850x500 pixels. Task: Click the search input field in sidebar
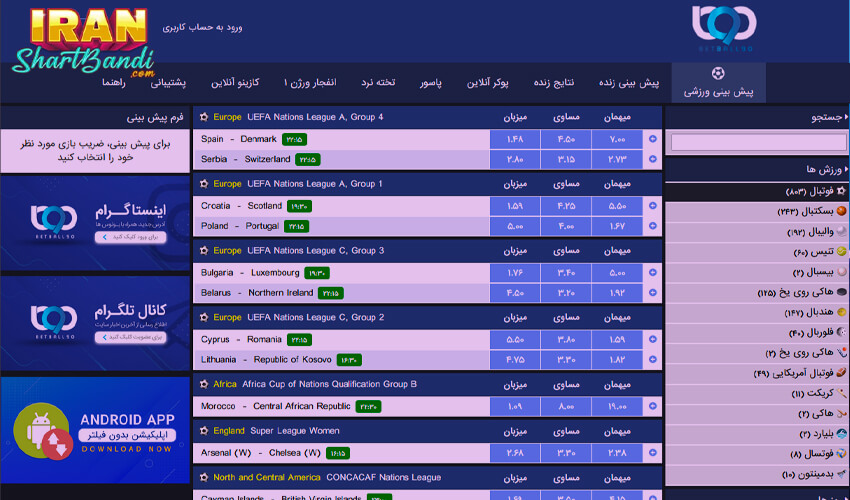758,142
